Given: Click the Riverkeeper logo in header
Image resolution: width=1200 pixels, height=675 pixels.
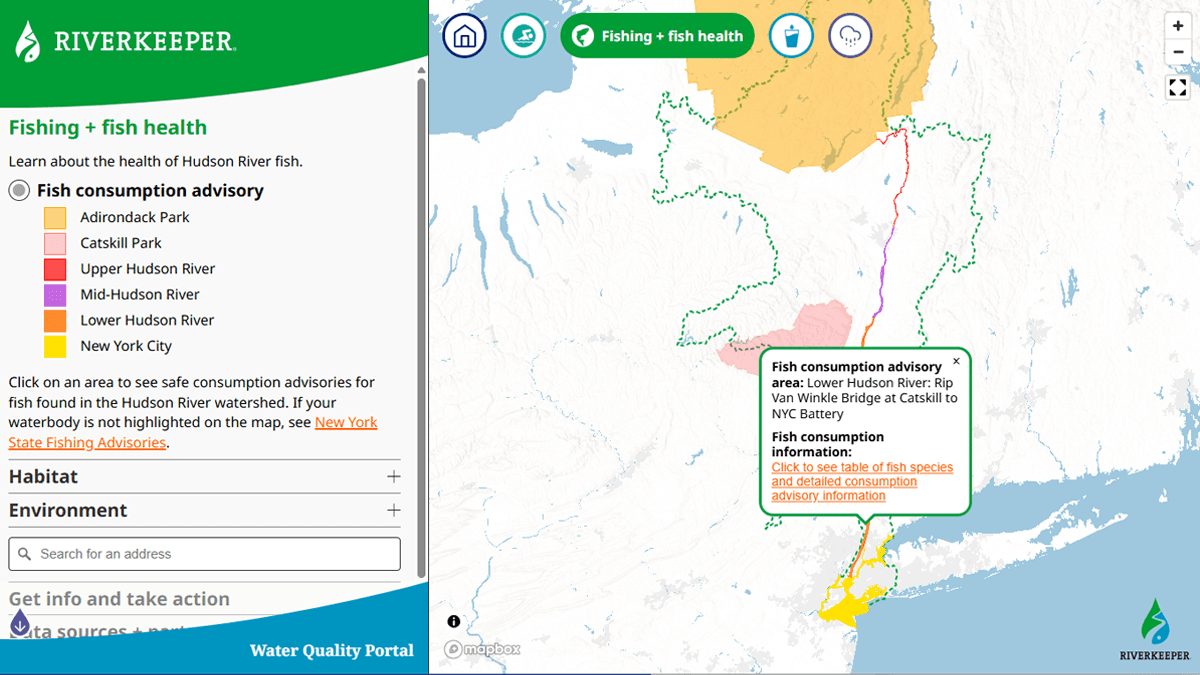Looking at the screenshot, I should (124, 41).
